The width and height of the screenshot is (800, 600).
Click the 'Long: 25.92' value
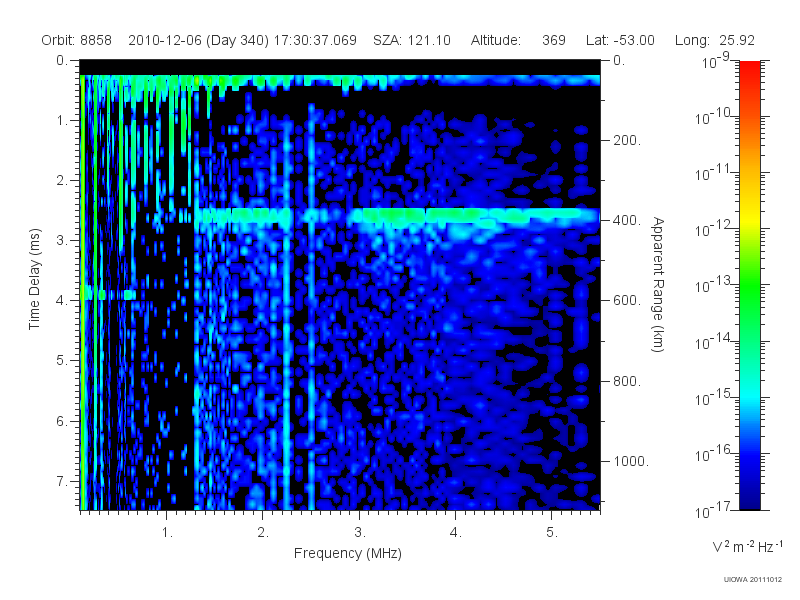[x=715, y=40]
